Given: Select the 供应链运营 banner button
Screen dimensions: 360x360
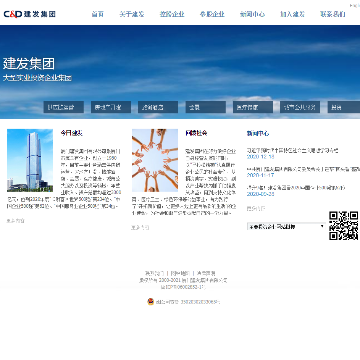Looking at the screenshot, I should [64, 107].
